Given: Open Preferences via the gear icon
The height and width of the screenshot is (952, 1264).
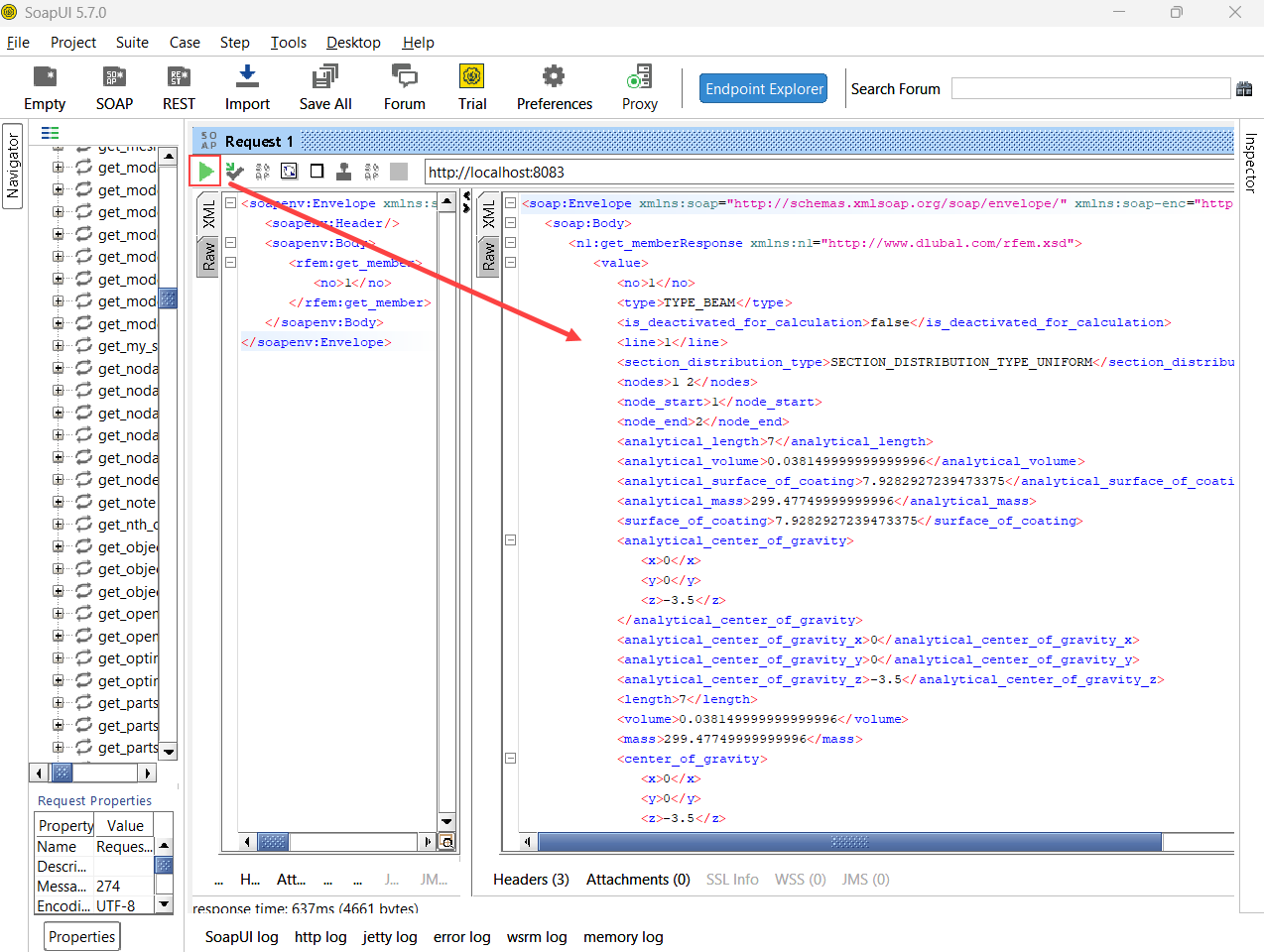Looking at the screenshot, I should click(x=554, y=87).
